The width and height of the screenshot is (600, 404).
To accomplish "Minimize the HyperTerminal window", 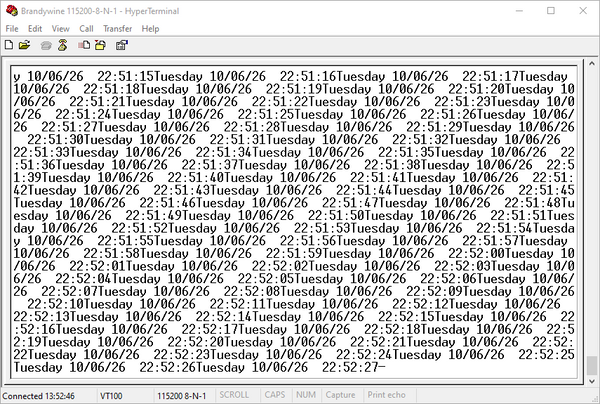I will (x=519, y=11).
